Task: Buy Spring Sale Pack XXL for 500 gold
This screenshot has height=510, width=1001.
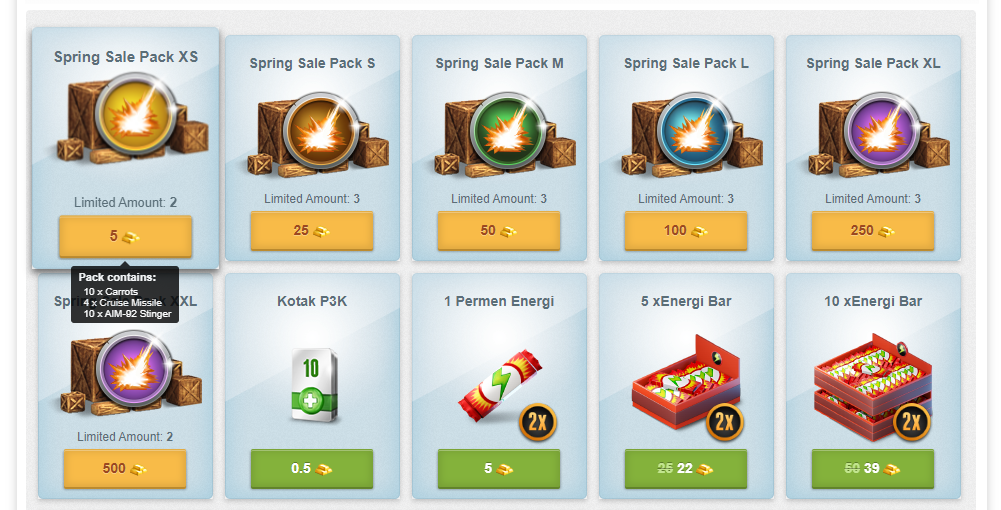Action: 125,469
